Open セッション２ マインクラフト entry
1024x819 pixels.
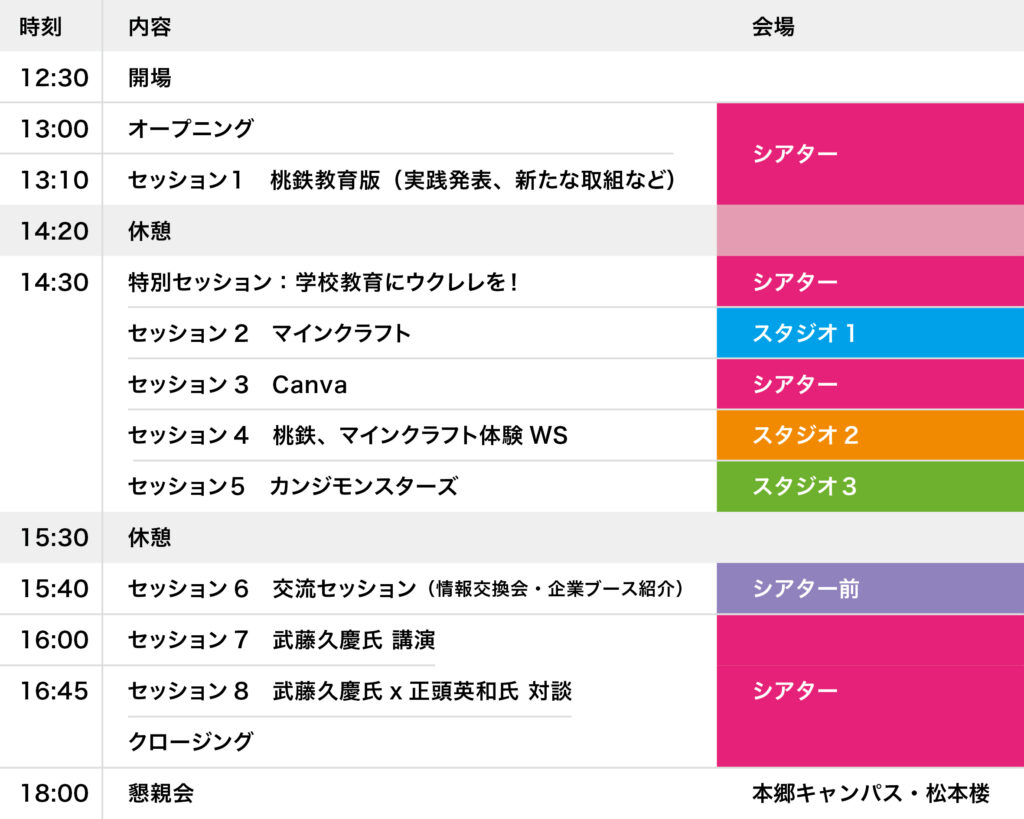click(269, 334)
